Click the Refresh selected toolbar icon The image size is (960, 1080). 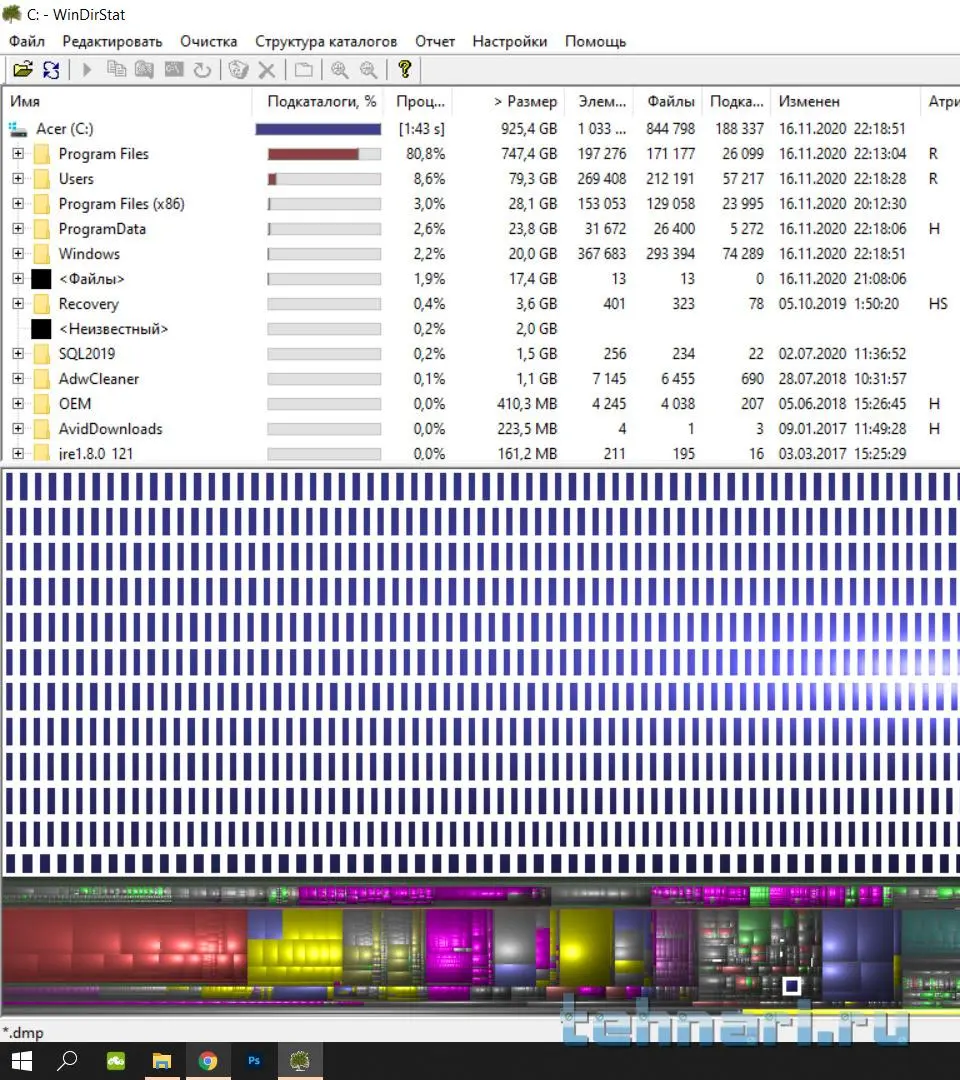(202, 70)
